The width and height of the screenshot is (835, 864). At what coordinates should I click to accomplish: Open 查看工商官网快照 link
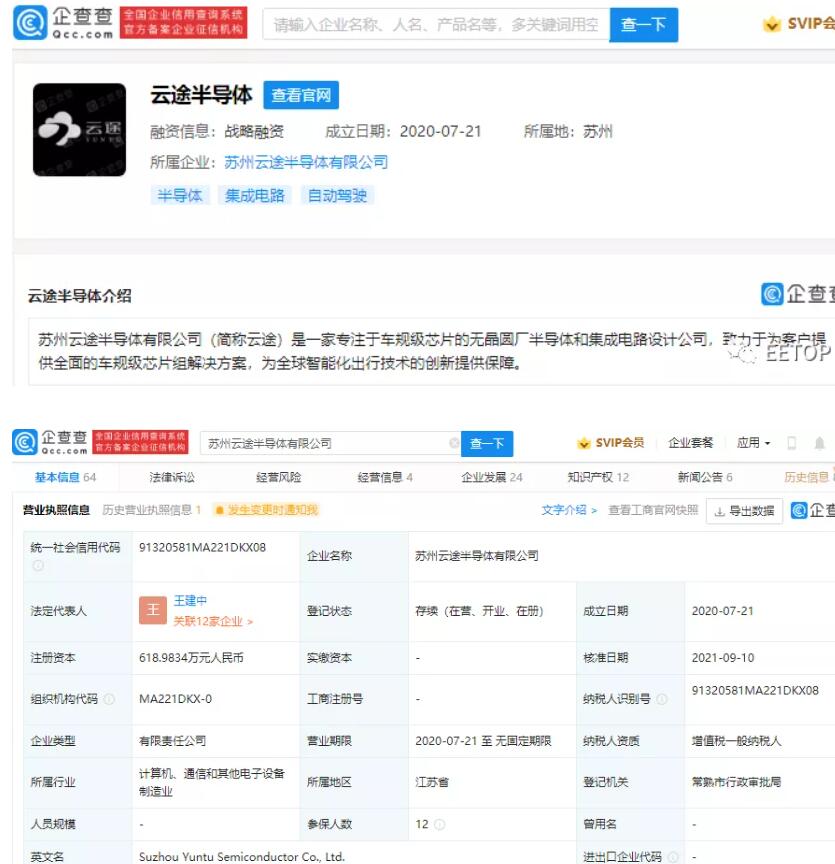coord(653,510)
